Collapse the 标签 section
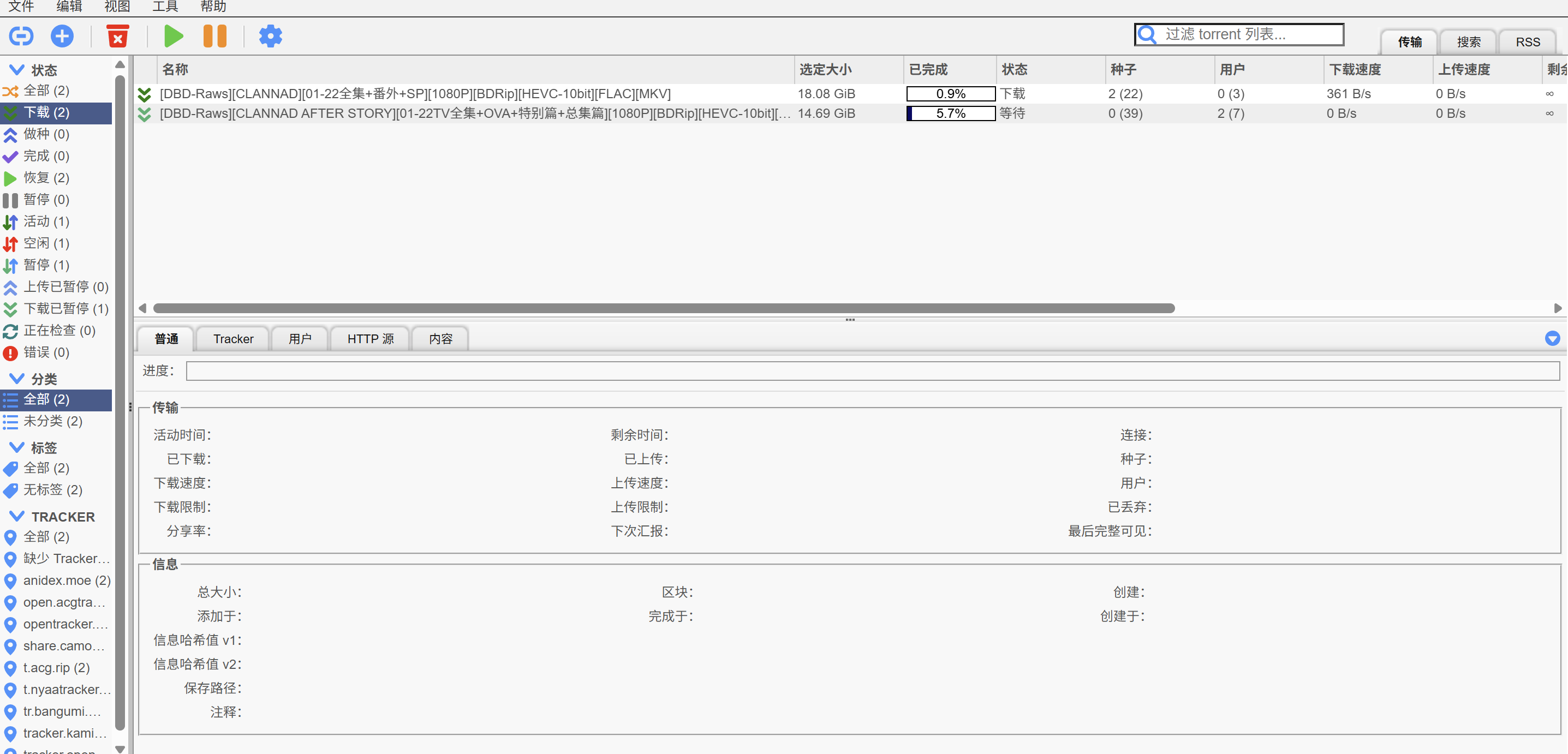The width and height of the screenshot is (1568, 754). [x=17, y=447]
